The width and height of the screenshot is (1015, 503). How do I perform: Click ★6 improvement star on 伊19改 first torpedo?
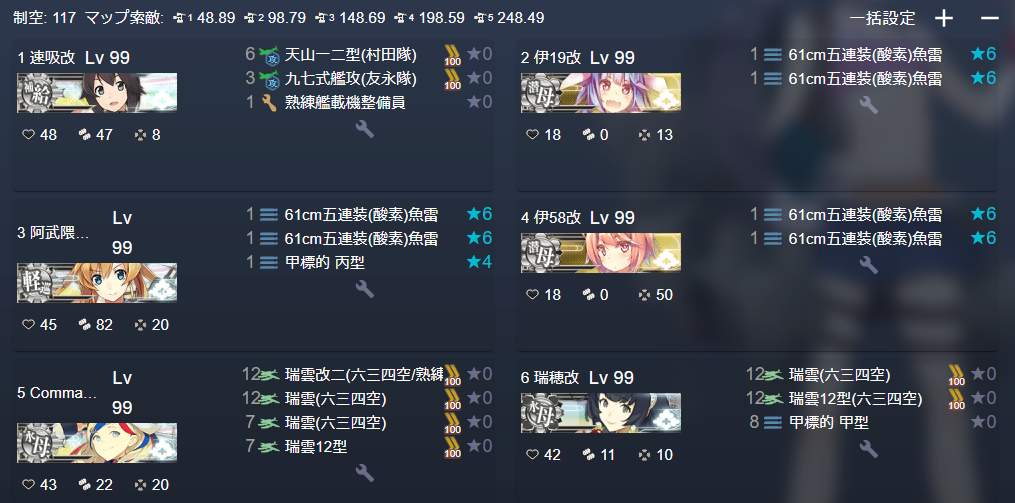[983, 54]
